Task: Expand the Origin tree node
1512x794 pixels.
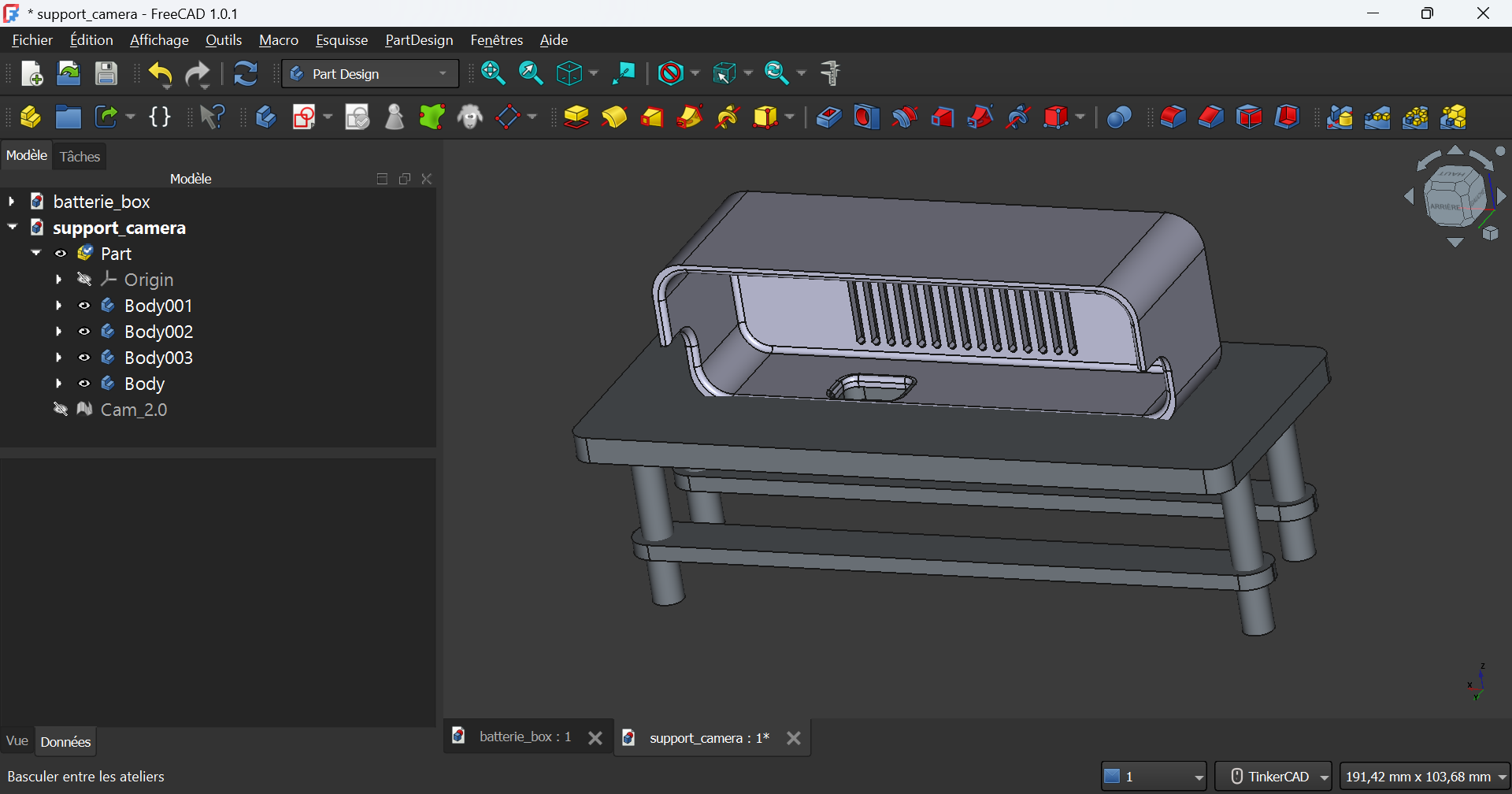Action: pyautogui.click(x=59, y=280)
